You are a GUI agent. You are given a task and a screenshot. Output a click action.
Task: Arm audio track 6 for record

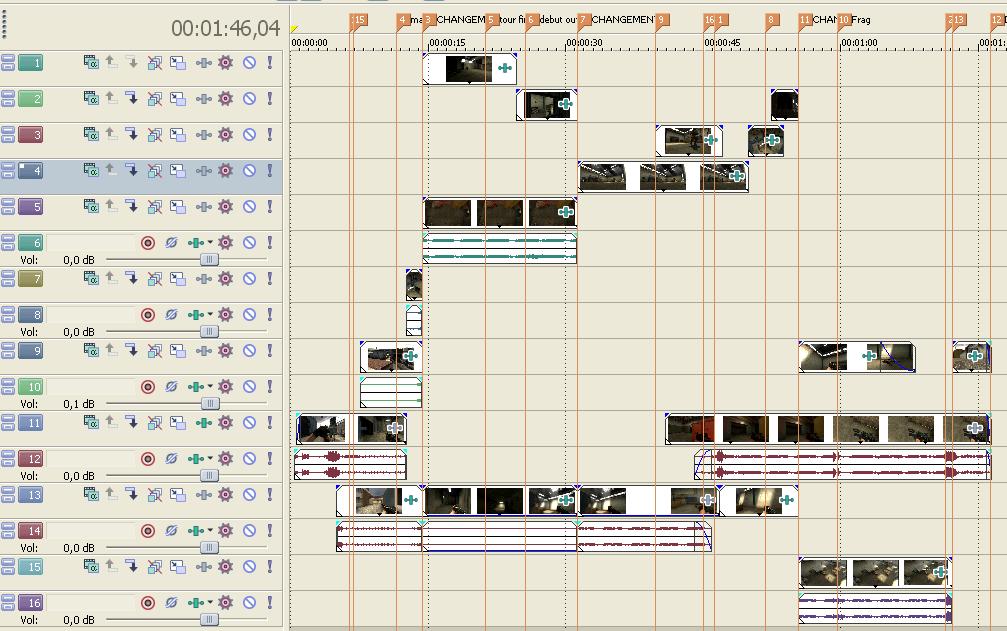tap(148, 242)
